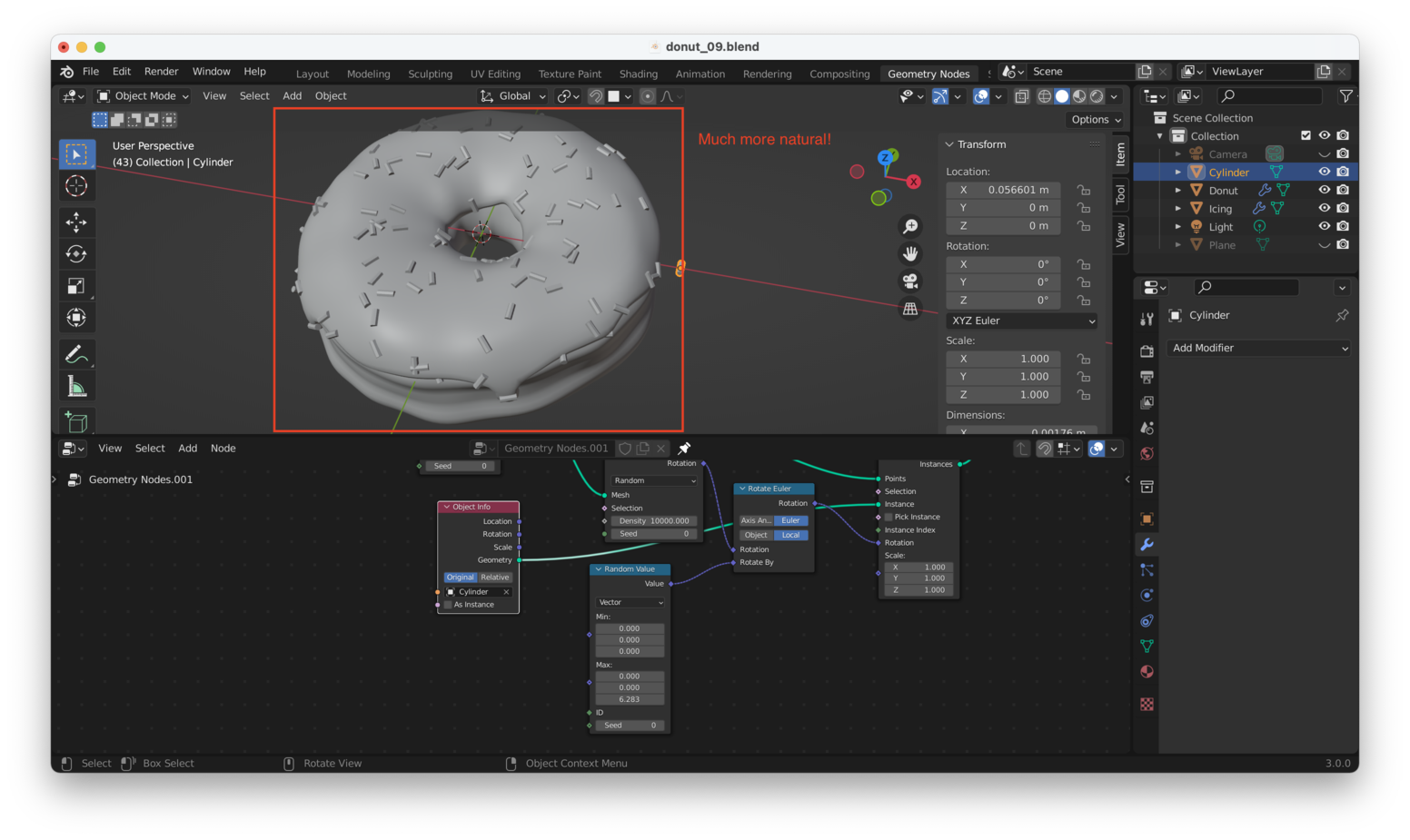Click the 3D cursor tool
This screenshot has height=840, width=1410.
(76, 186)
